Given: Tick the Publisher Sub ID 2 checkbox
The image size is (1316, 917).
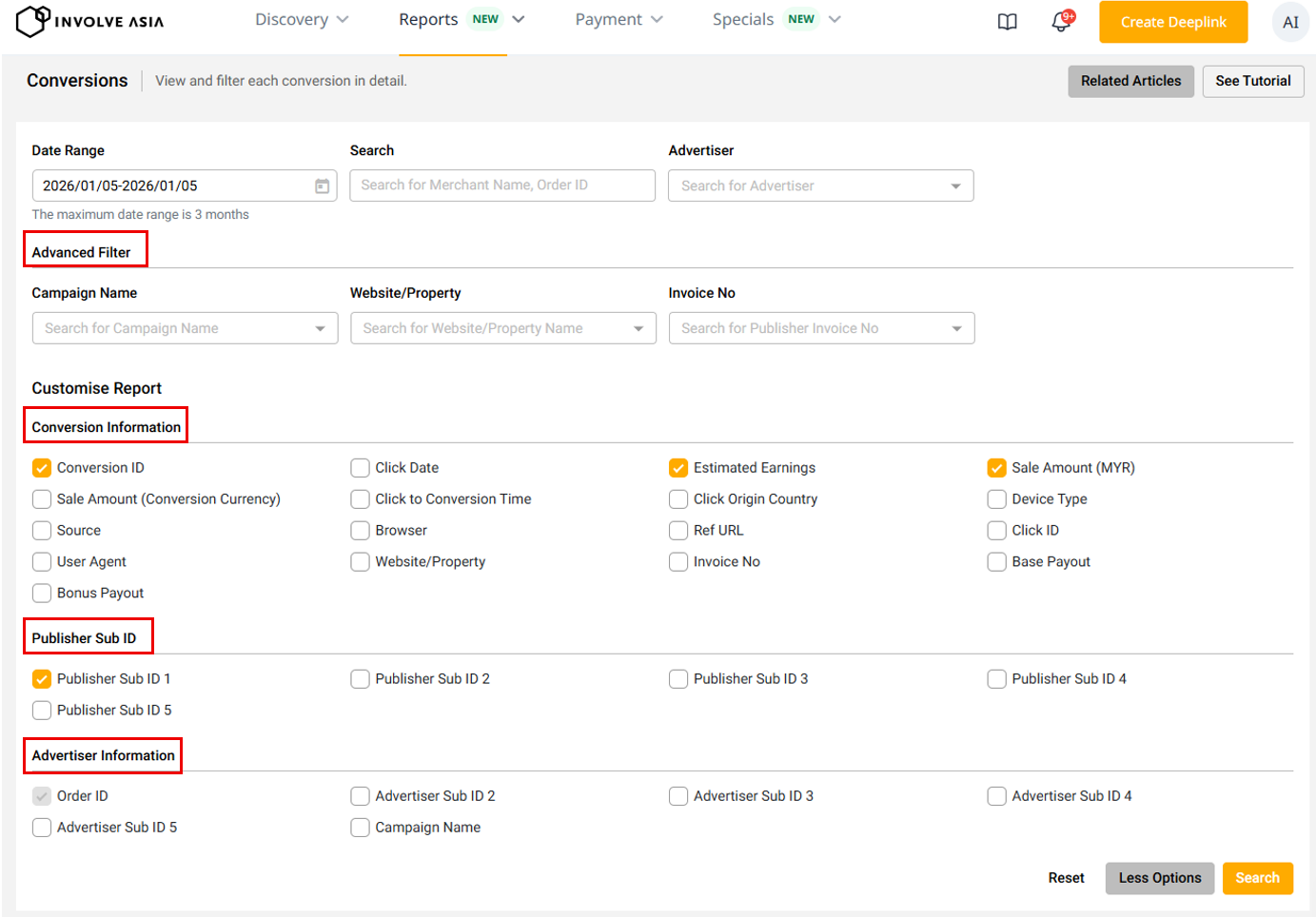Looking at the screenshot, I should click(360, 679).
